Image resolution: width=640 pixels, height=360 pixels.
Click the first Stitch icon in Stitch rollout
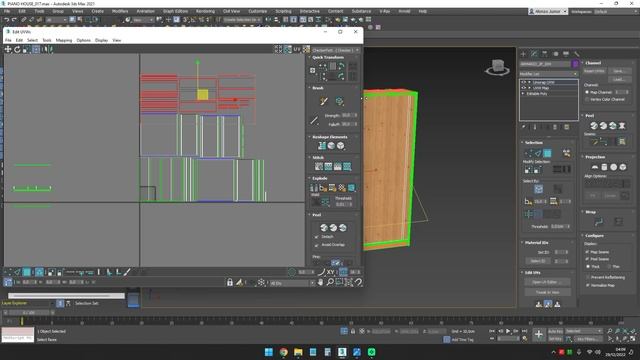coord(319,167)
